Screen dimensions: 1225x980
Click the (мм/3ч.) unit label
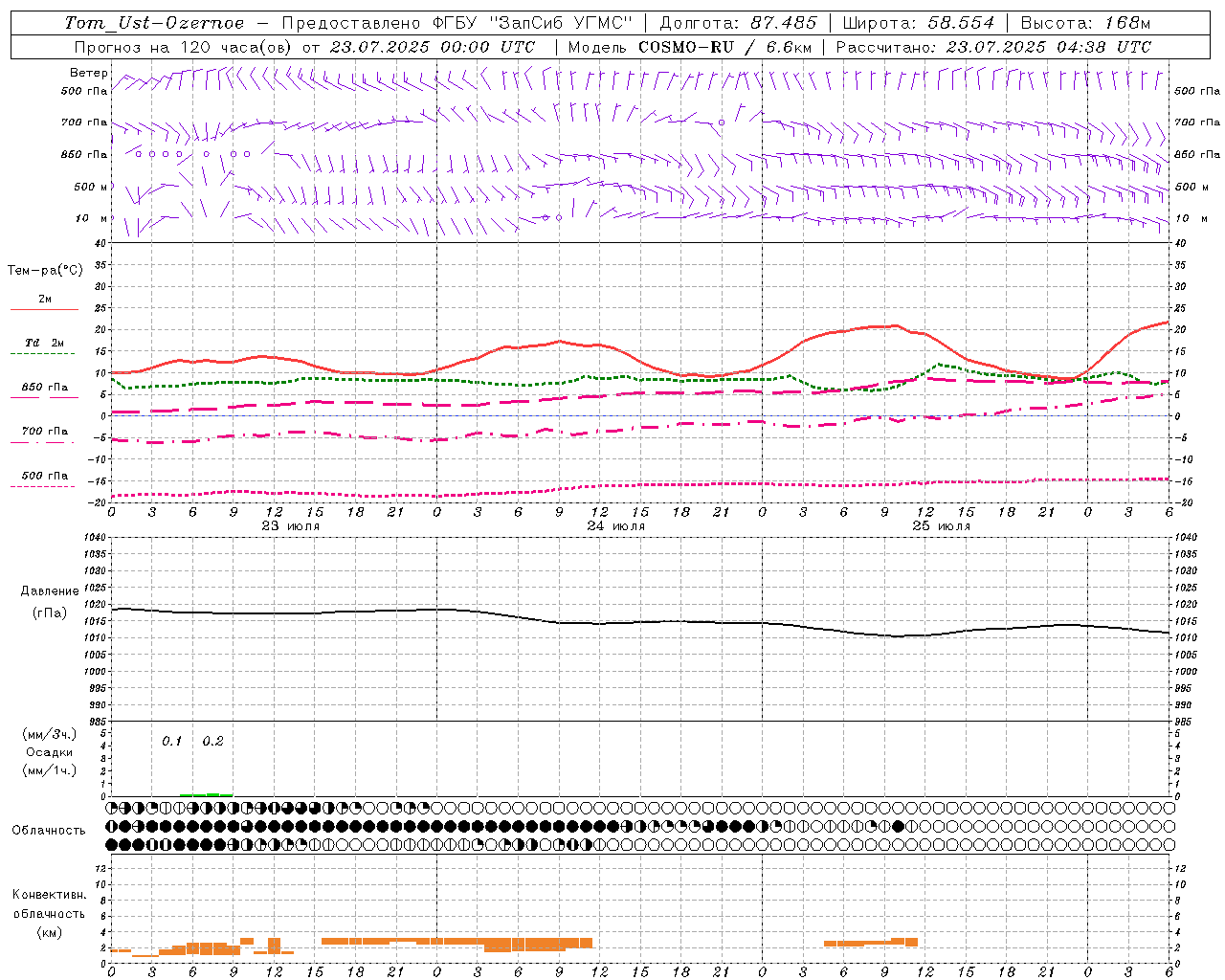tap(50, 734)
